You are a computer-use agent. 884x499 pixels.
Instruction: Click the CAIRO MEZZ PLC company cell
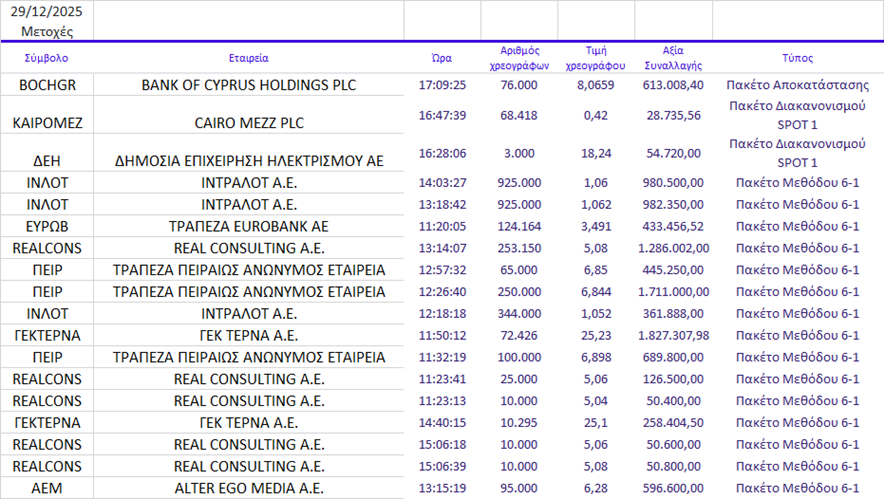coord(249,123)
